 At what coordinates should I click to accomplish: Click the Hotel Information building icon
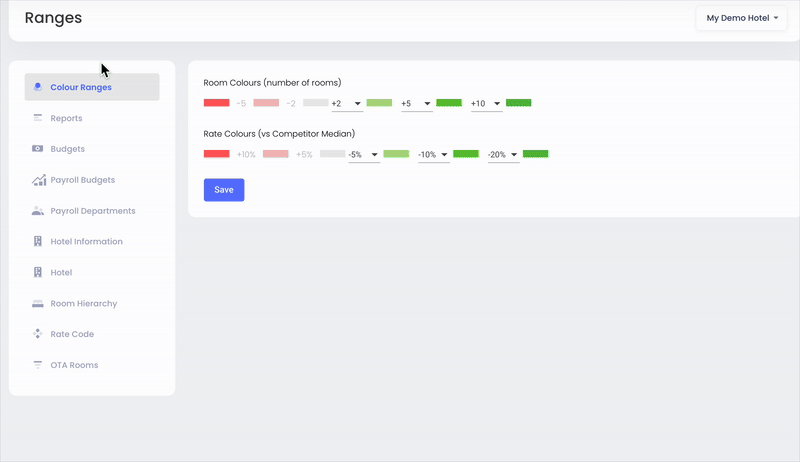(38, 241)
